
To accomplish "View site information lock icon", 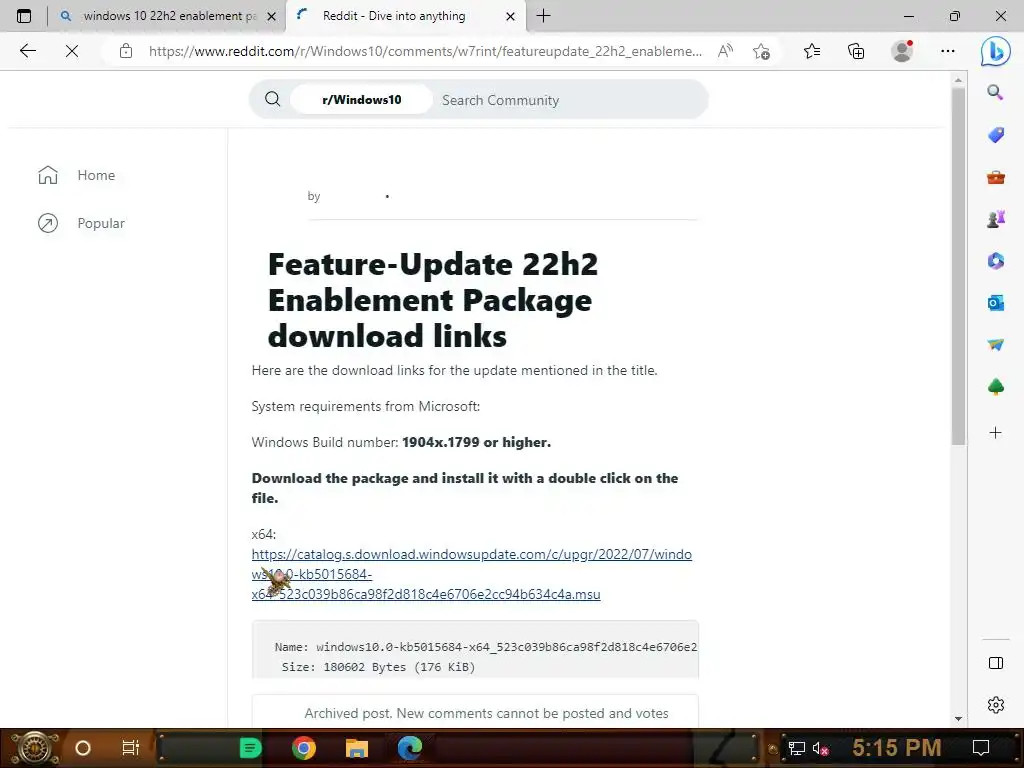I will [x=126, y=51].
